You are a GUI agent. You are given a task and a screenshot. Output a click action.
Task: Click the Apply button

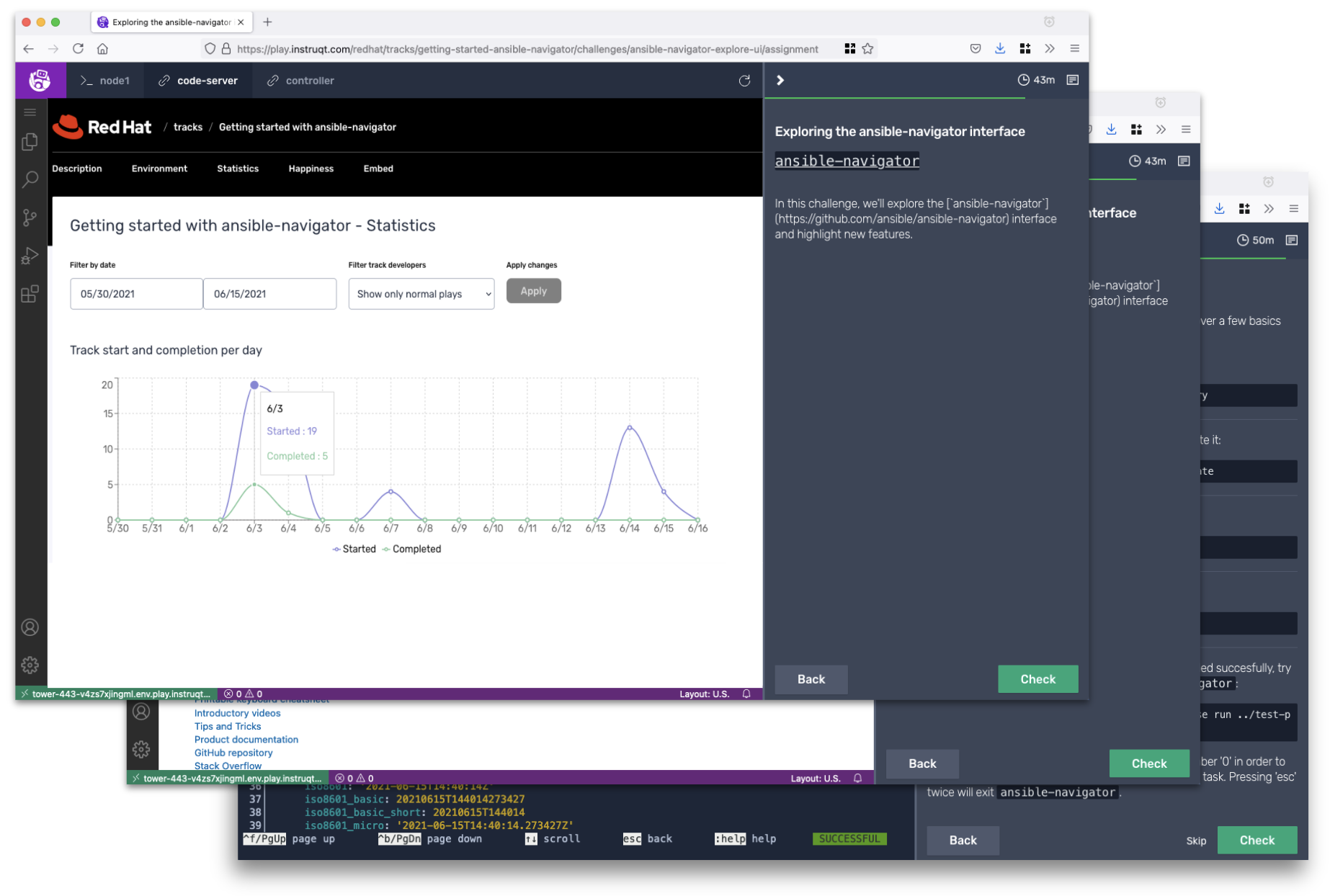tap(534, 291)
